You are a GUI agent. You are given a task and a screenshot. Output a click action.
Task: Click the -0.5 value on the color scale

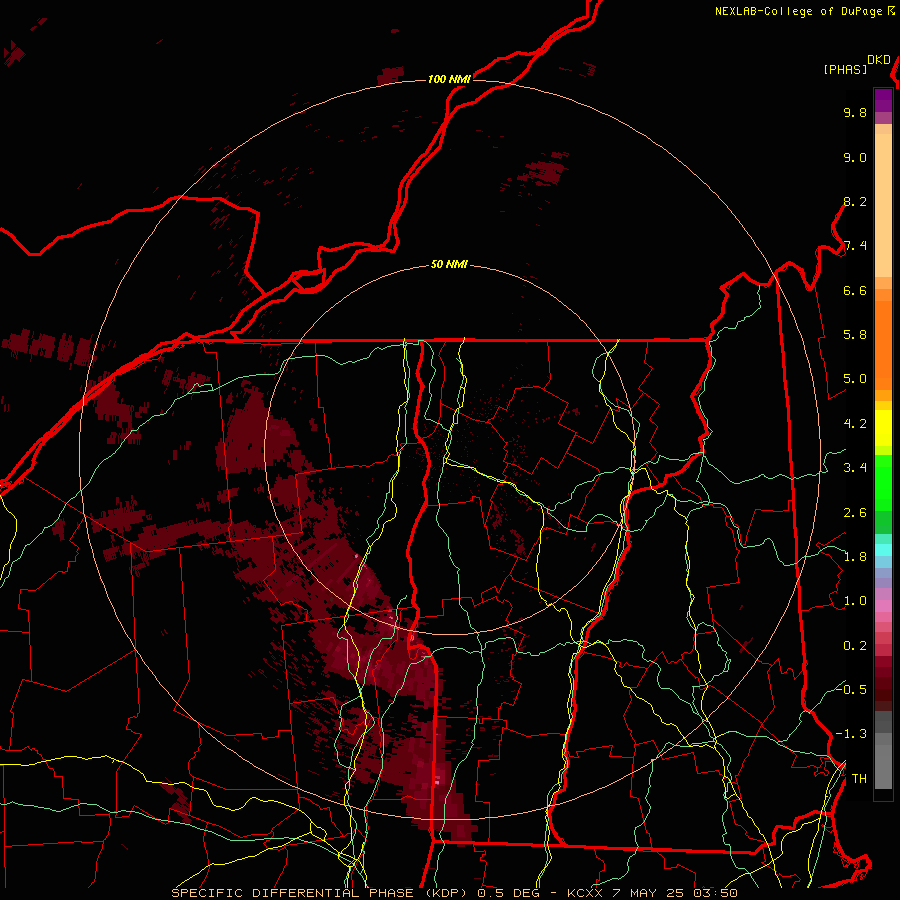[x=851, y=689]
